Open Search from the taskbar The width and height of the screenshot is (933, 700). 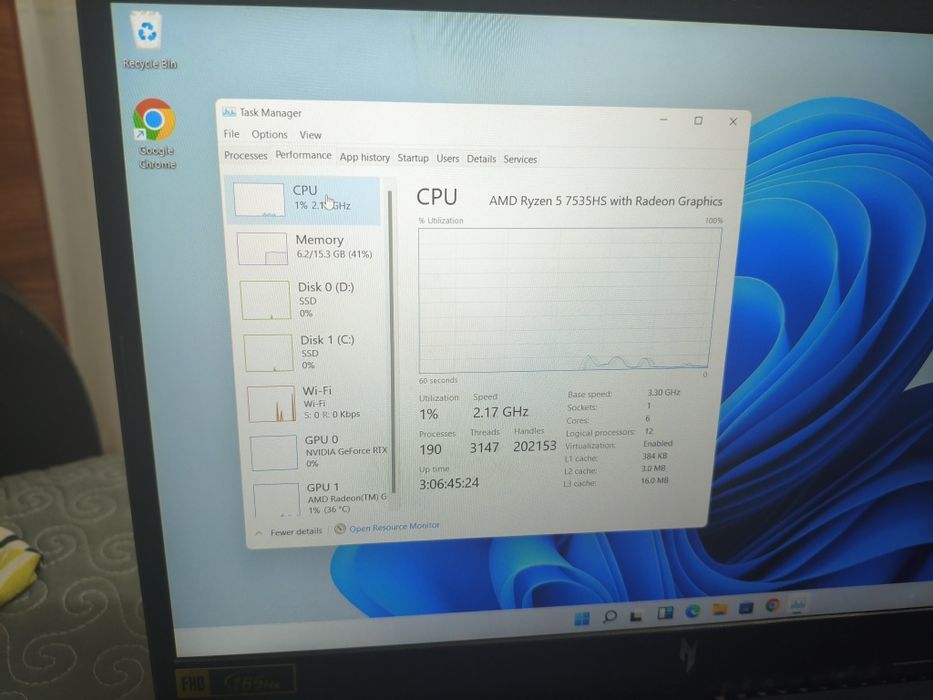(x=609, y=616)
